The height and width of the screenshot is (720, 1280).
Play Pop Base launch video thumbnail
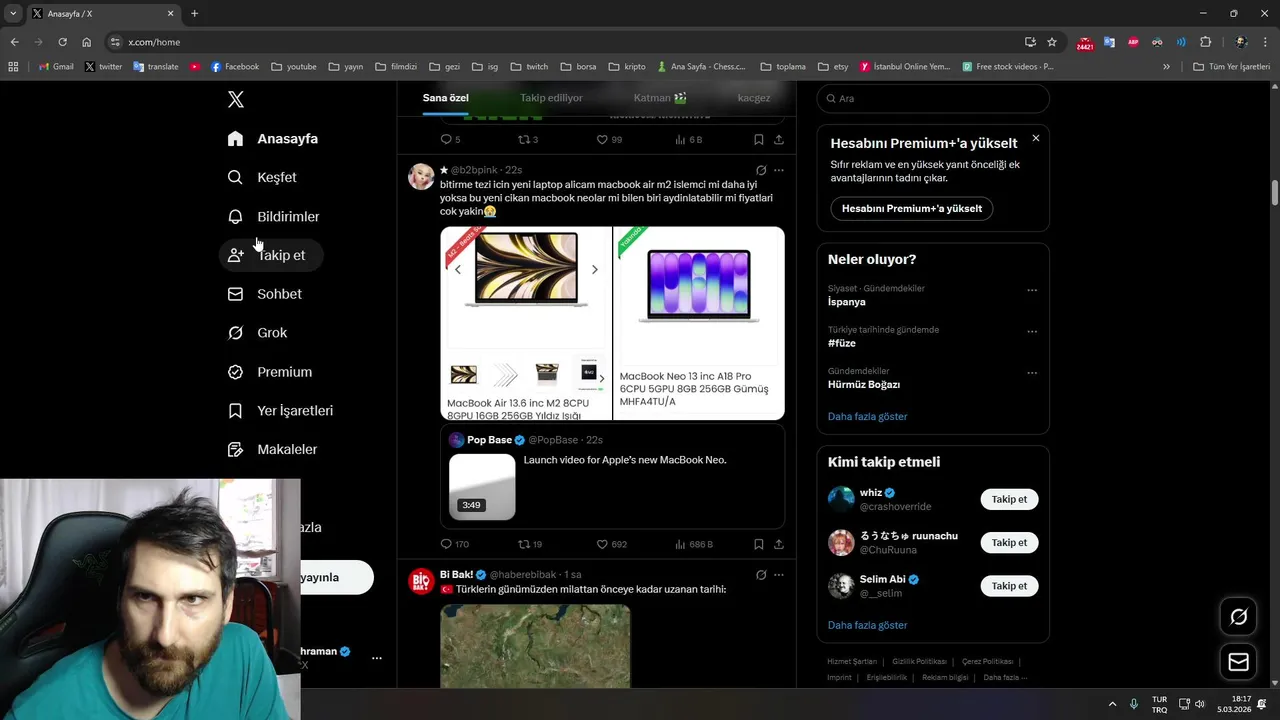point(482,487)
